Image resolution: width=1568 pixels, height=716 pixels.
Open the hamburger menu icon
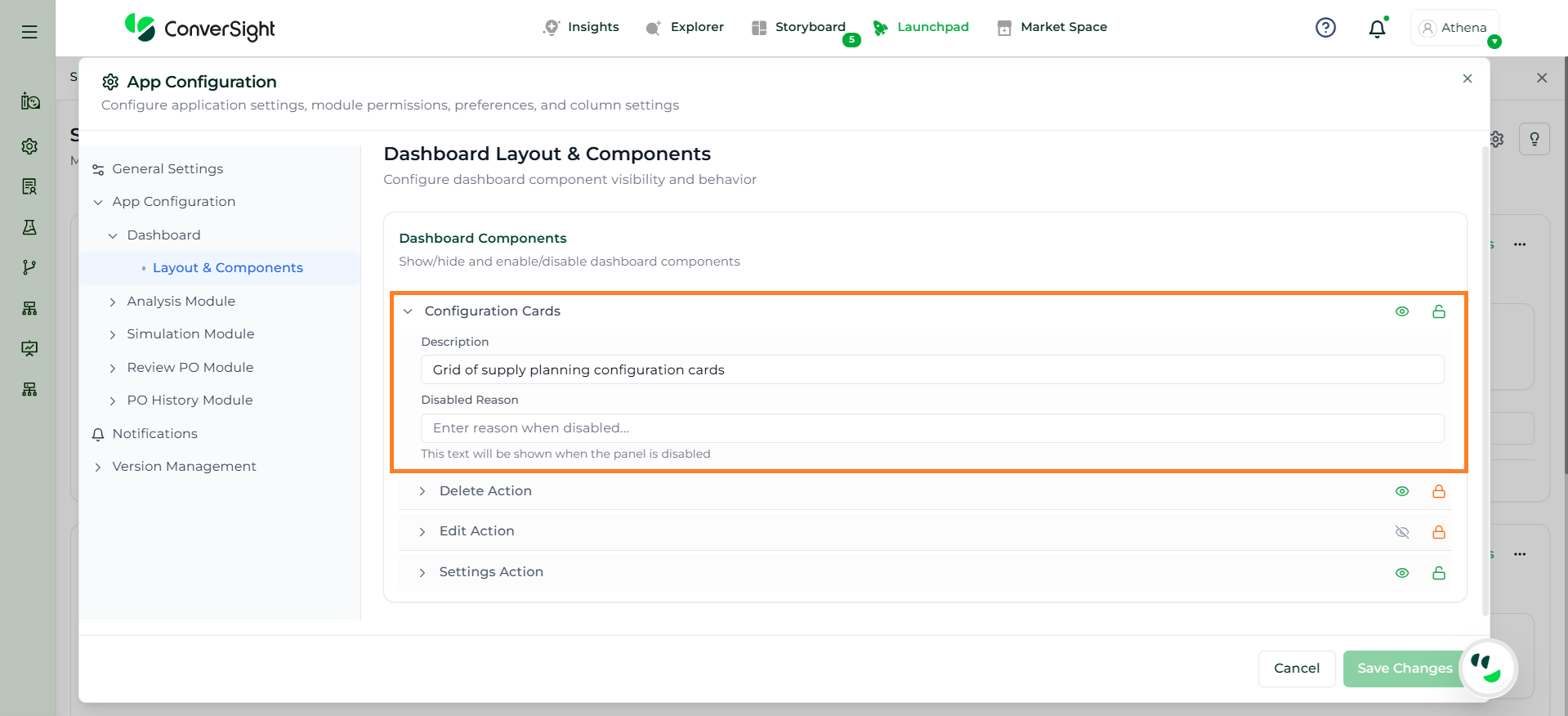coord(29,32)
